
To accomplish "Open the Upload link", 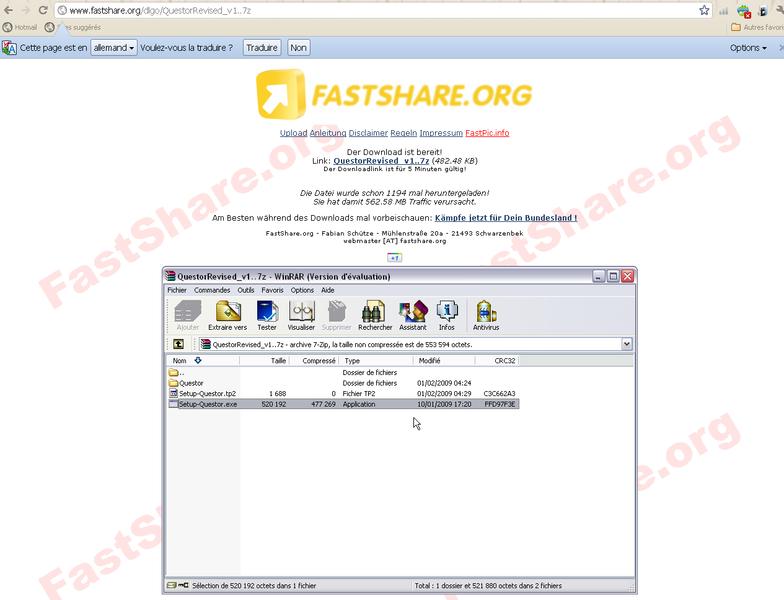I will tap(293, 133).
